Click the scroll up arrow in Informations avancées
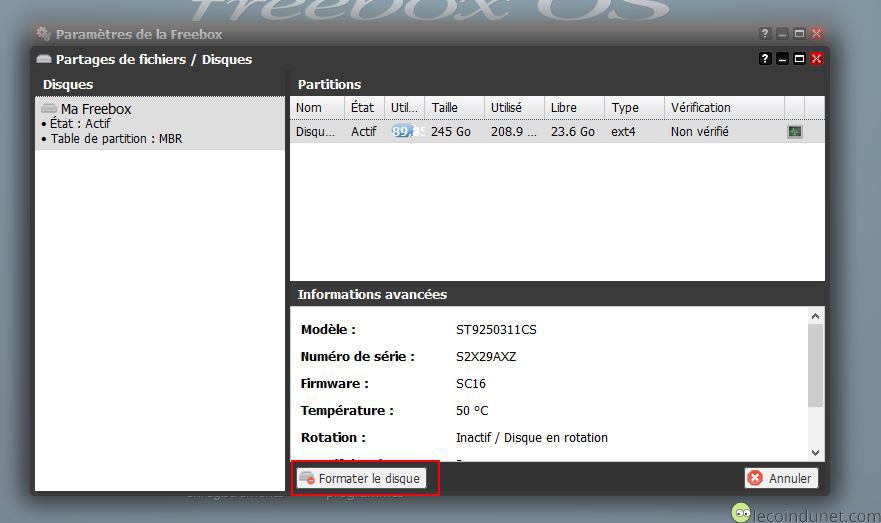881x523 pixels. coord(815,316)
